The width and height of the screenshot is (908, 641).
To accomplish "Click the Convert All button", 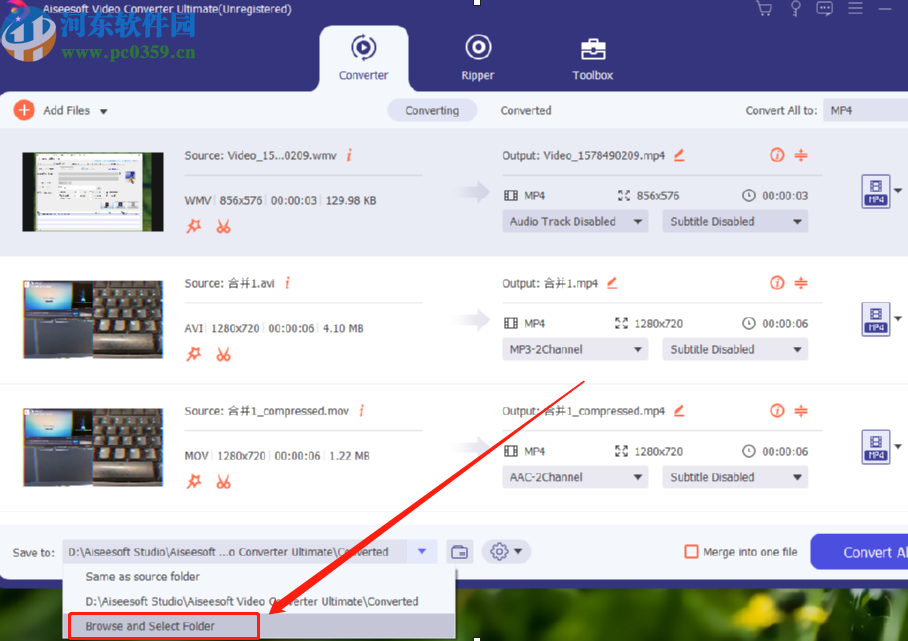I will [x=871, y=551].
